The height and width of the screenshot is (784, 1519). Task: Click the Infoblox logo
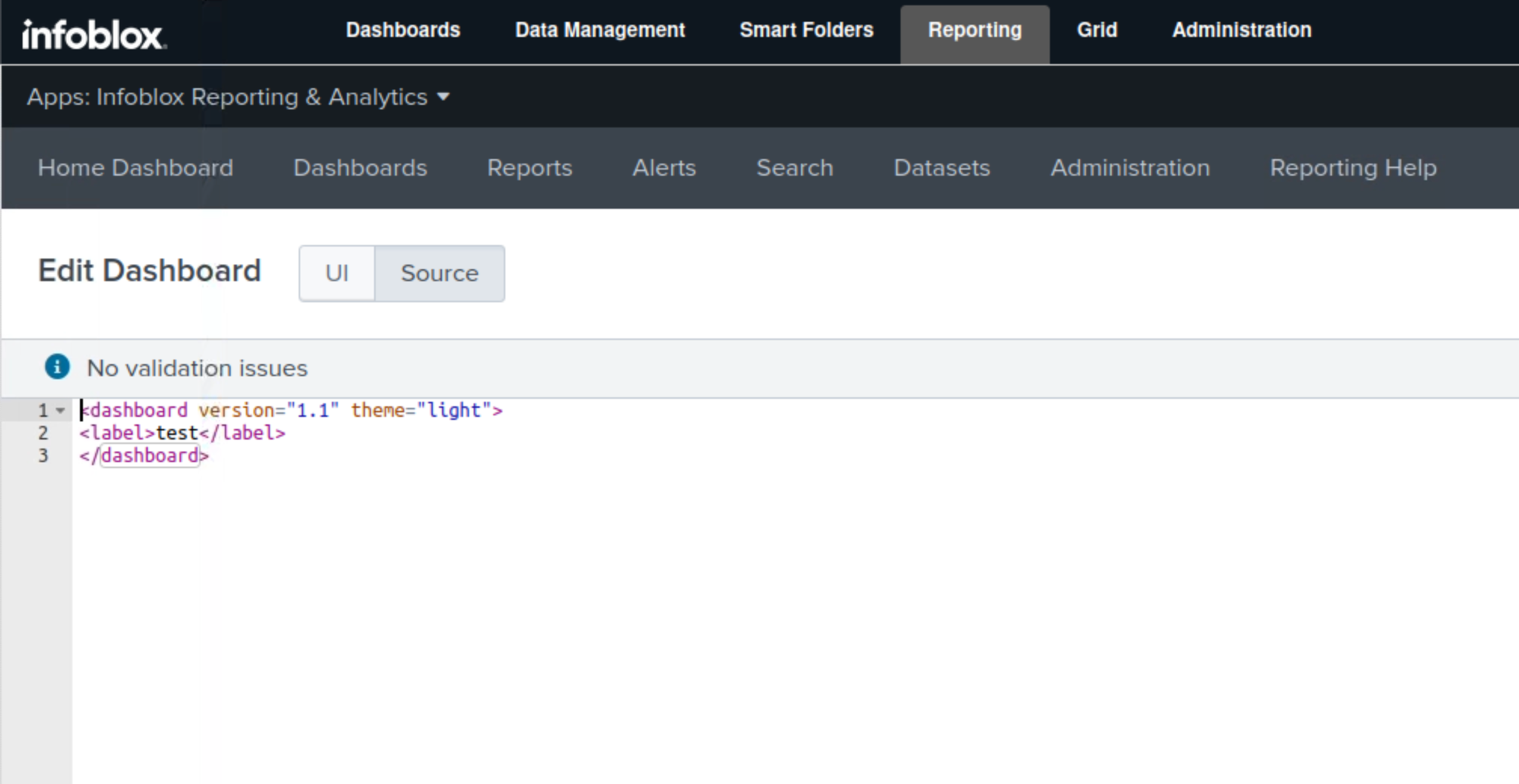point(94,35)
